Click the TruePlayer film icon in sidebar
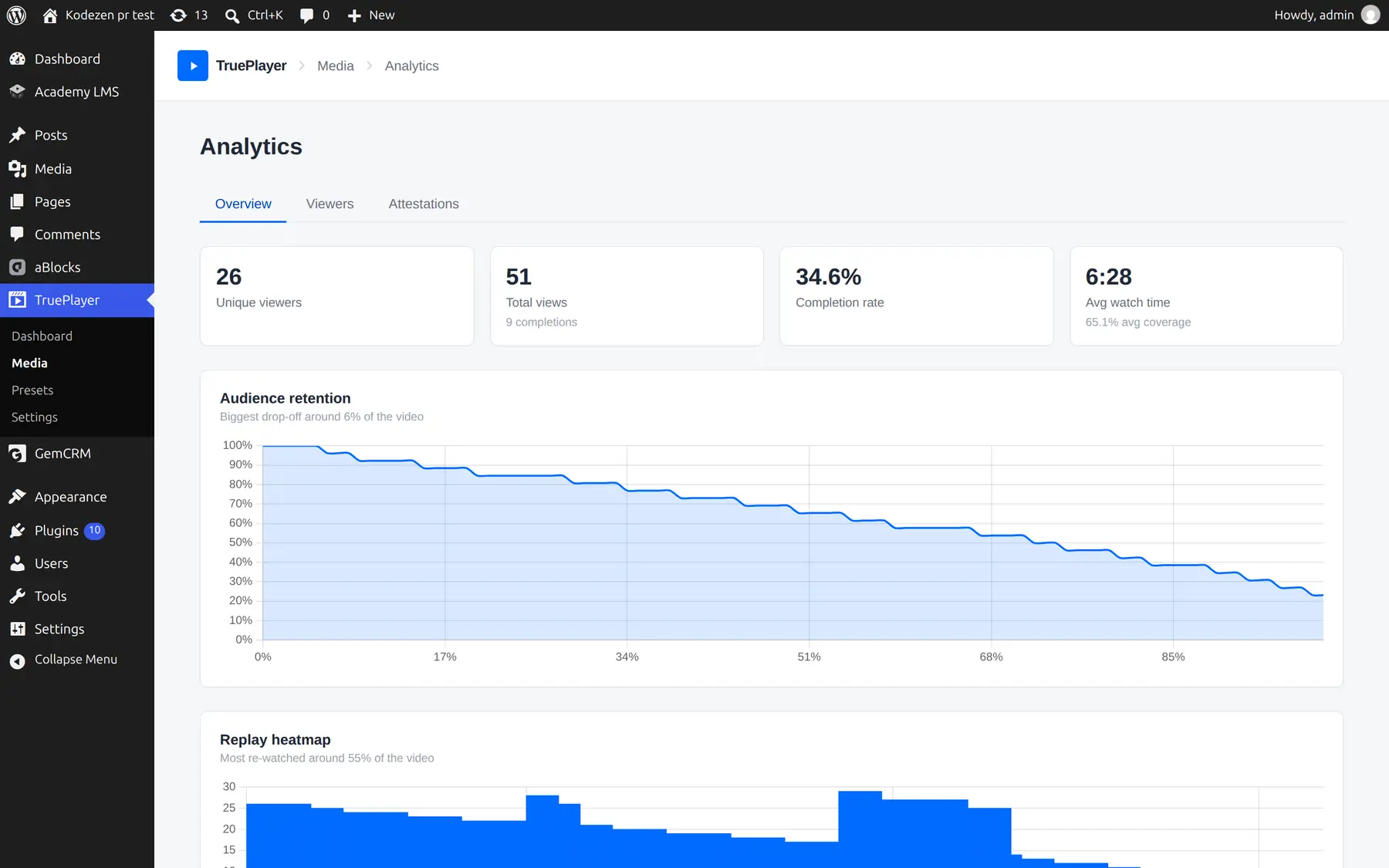Viewport: 1389px width, 868px height. coord(18,299)
